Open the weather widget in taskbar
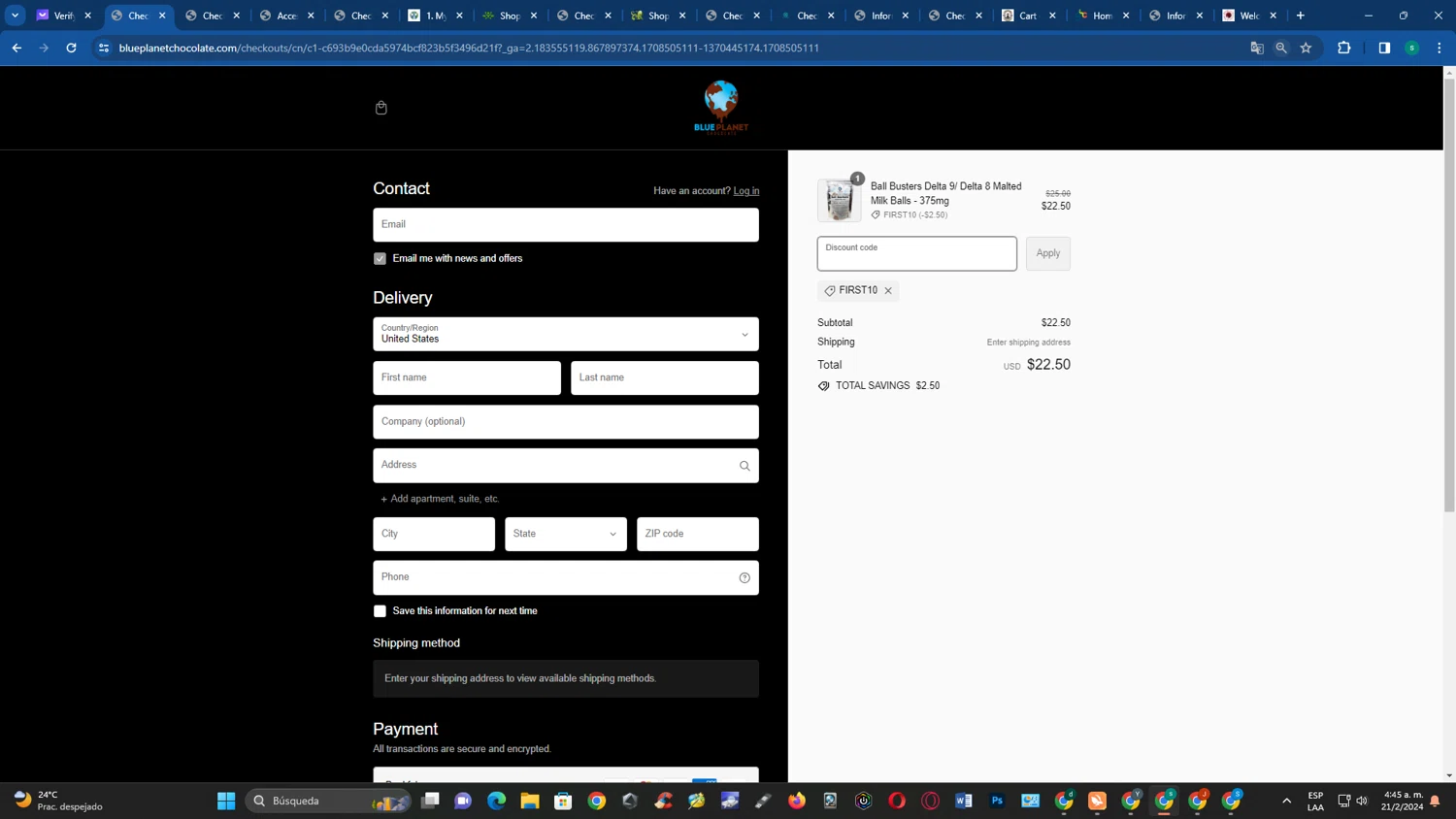 click(58, 801)
